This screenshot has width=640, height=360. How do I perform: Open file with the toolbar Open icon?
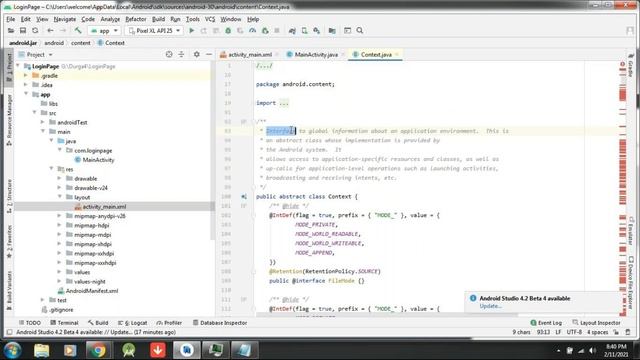tap(11, 31)
